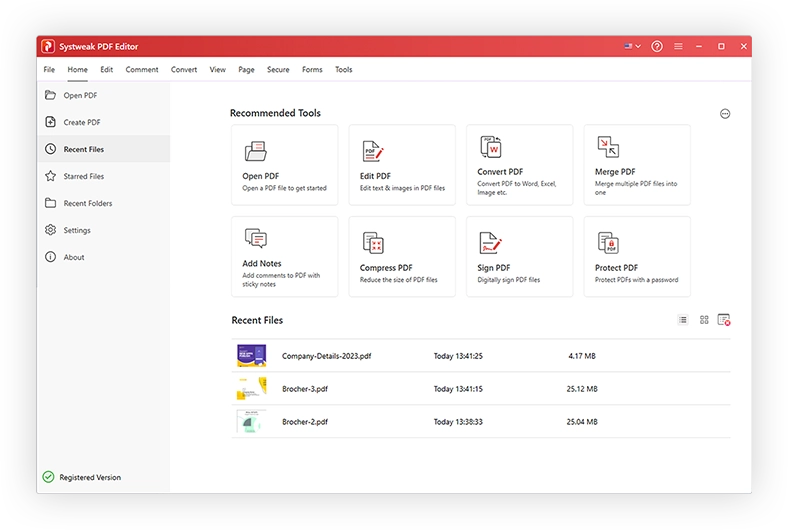Switch recent files to list view
The width and height of the screenshot is (788, 530).
tap(683, 320)
